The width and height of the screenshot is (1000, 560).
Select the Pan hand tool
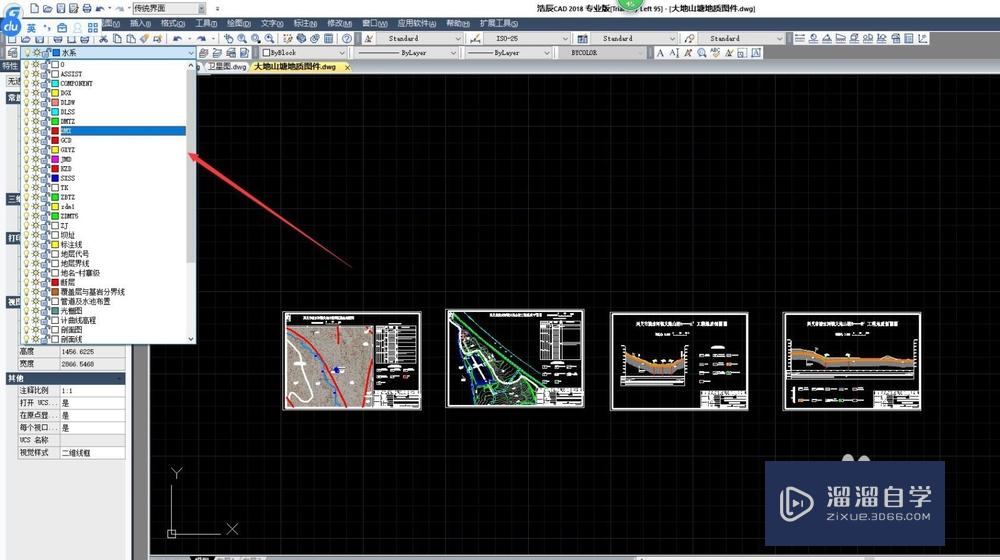click(x=228, y=39)
